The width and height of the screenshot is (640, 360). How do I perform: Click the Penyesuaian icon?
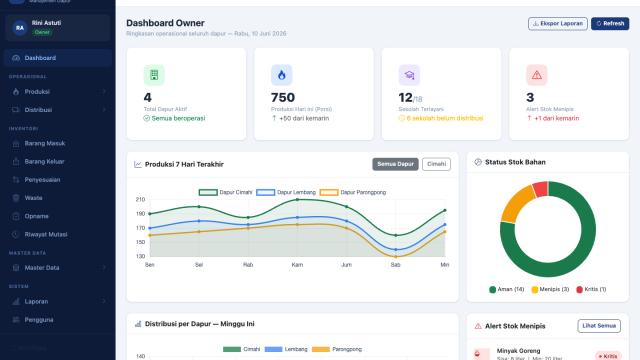pos(16,180)
